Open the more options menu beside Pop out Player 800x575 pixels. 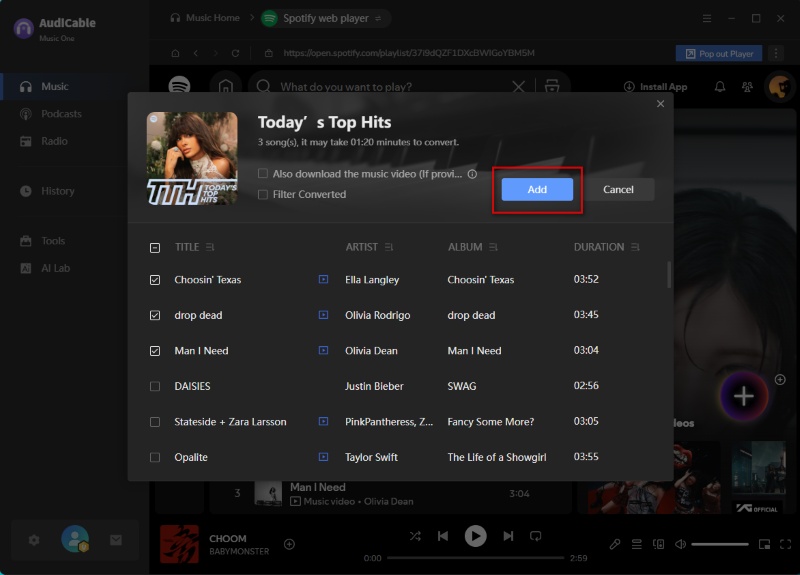[776, 54]
